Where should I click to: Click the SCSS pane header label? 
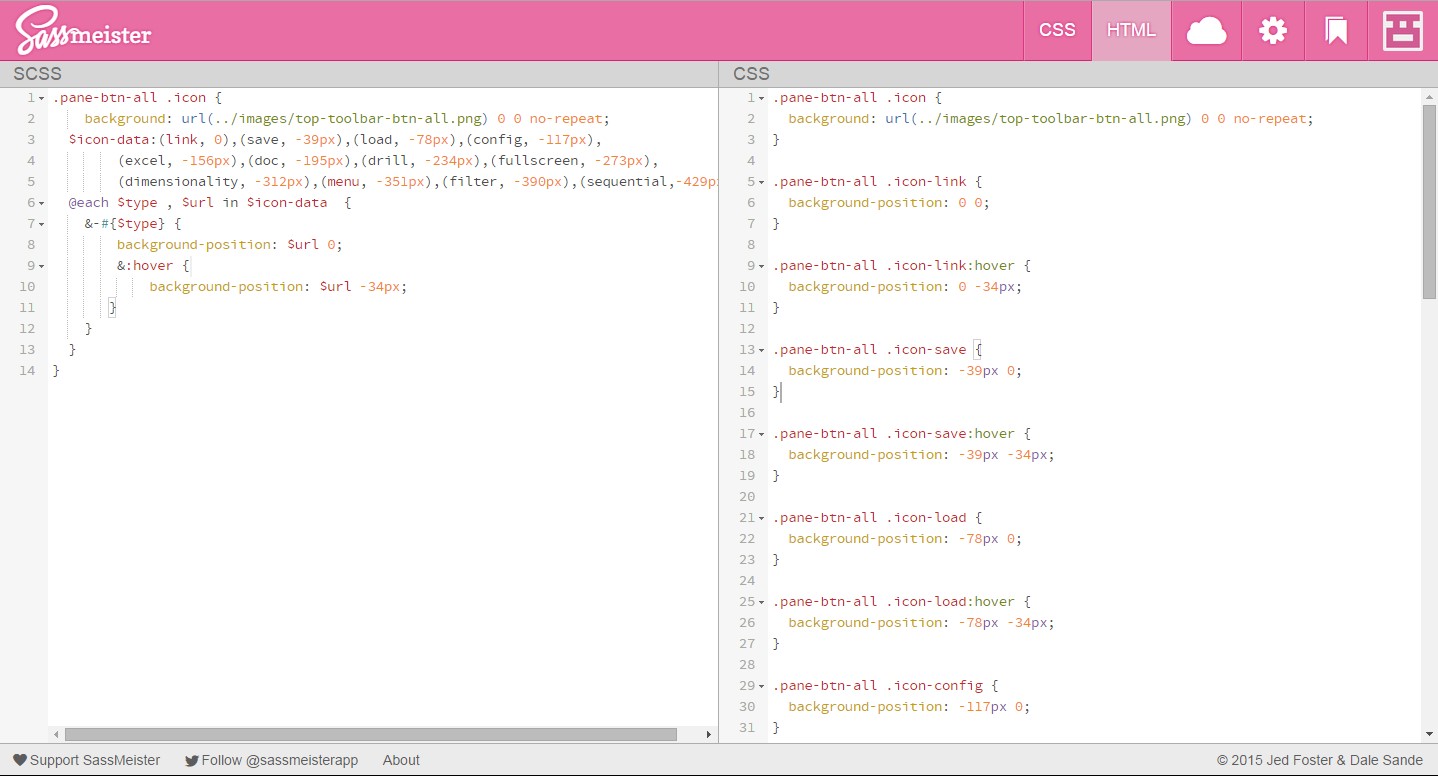pyautogui.click(x=37, y=74)
